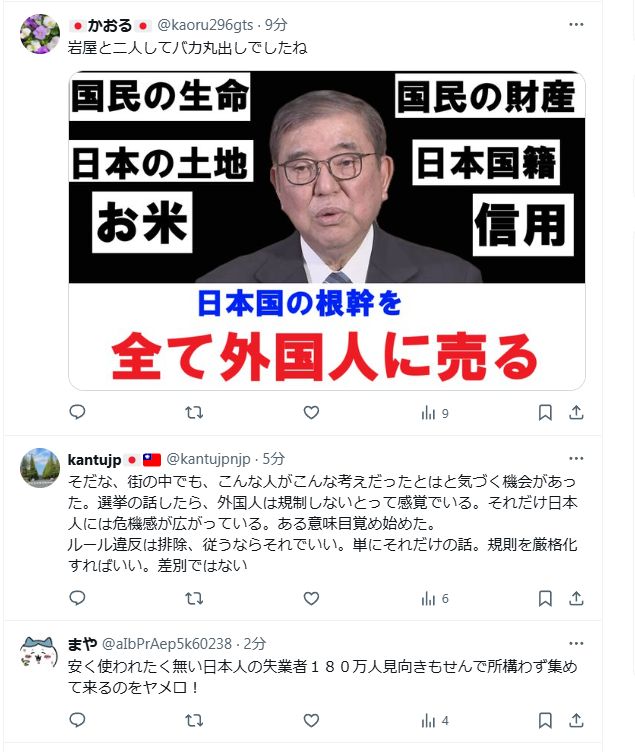Open more options for kantujp's tweet
The image size is (635, 752).
coord(576,458)
